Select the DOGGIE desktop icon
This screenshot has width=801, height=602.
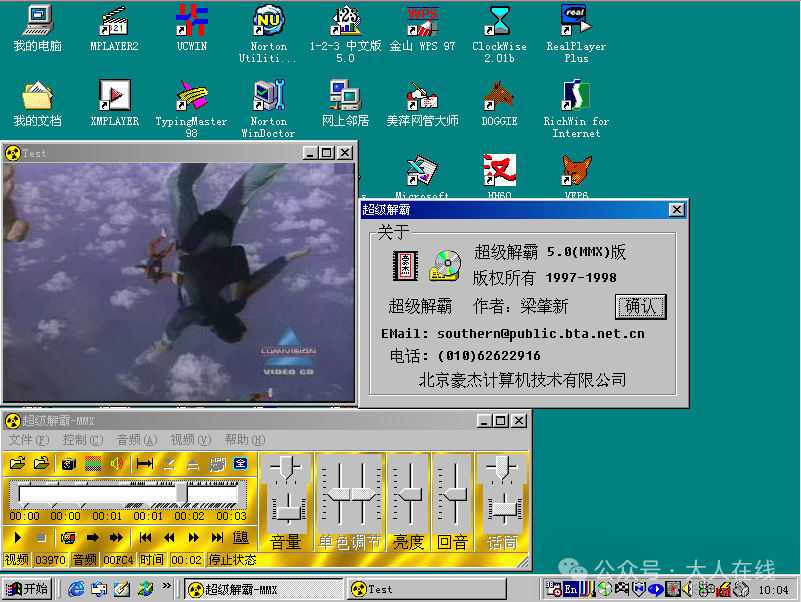pyautogui.click(x=499, y=104)
